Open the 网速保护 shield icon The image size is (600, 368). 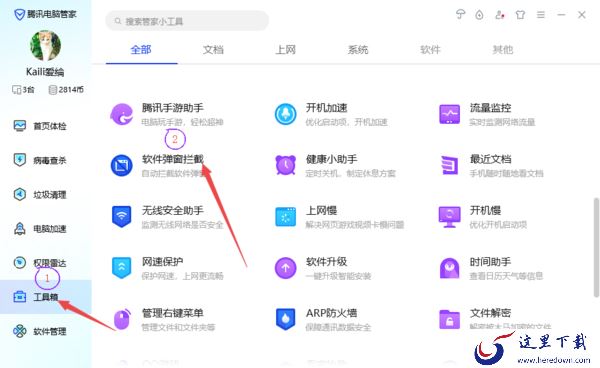coord(122,268)
